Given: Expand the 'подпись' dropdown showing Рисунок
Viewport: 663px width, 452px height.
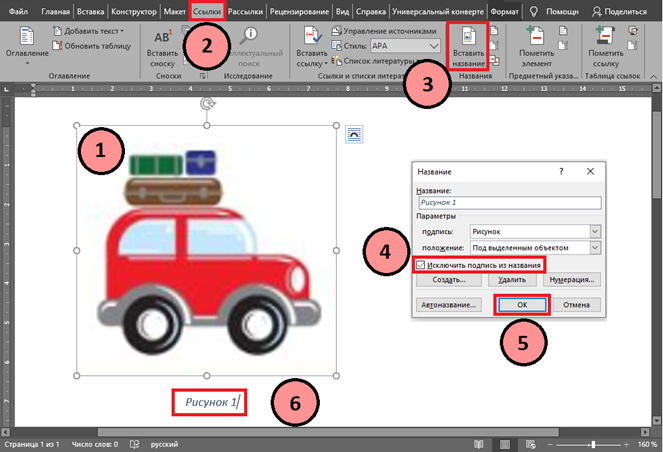Looking at the screenshot, I should 595,231.
